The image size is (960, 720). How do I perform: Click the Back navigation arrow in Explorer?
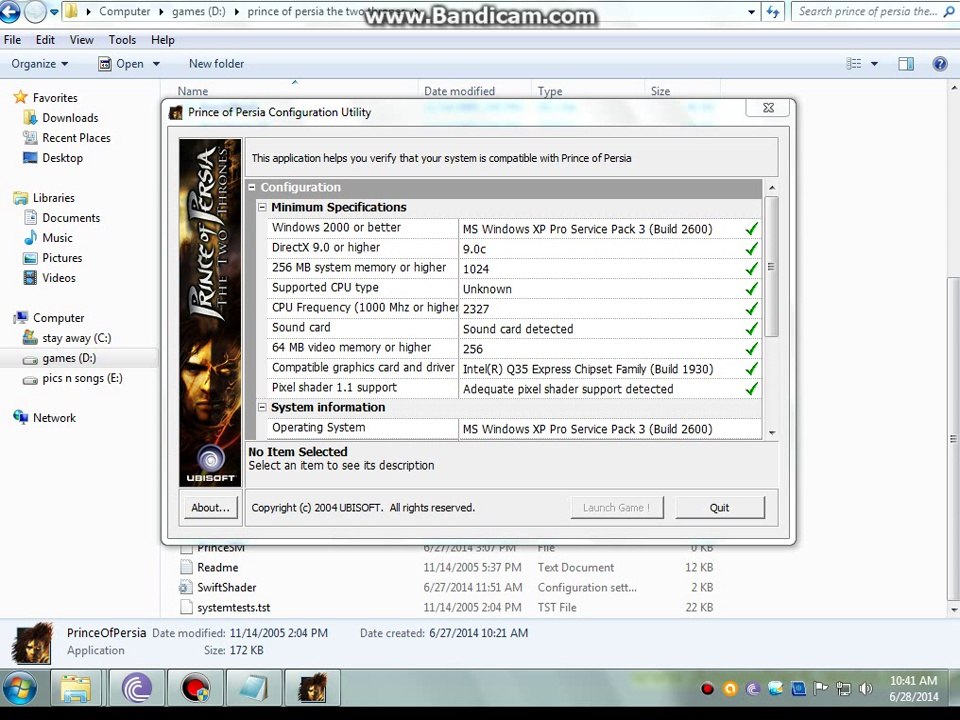9,11
